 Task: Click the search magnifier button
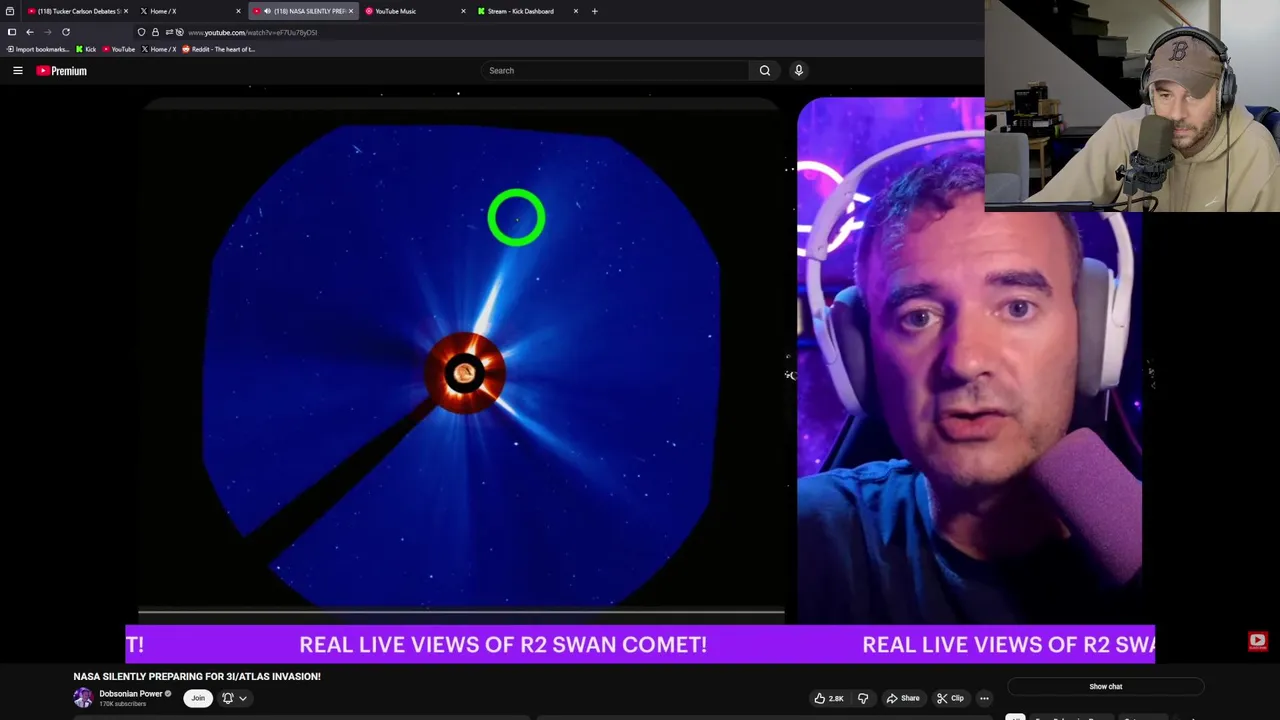click(765, 70)
